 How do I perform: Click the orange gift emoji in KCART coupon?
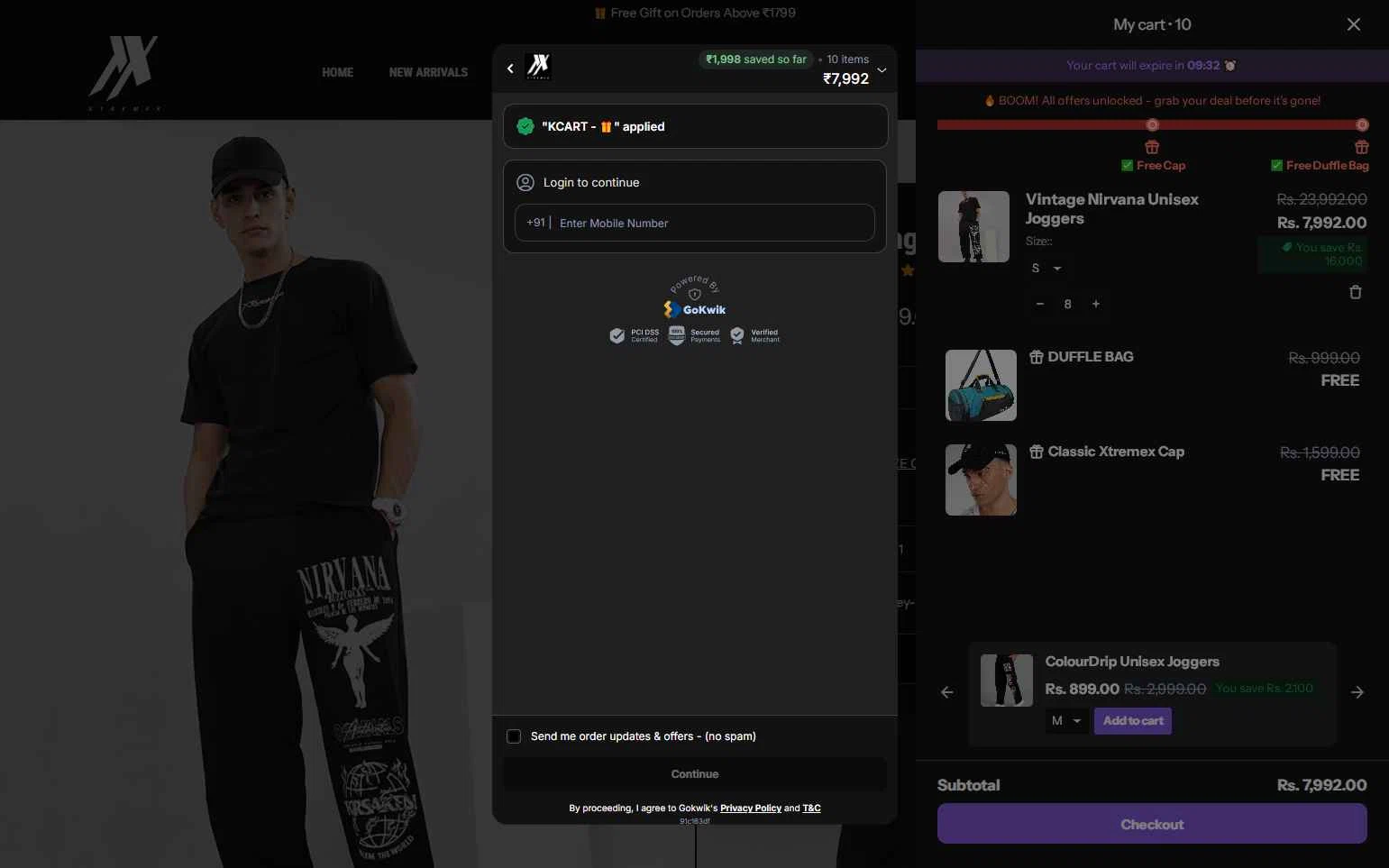pos(607,127)
